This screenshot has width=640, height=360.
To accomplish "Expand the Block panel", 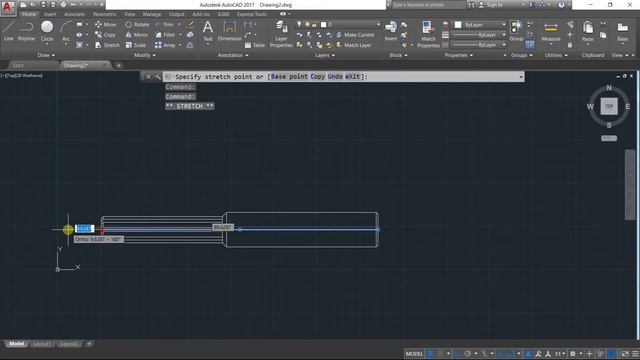I will 398,55.
